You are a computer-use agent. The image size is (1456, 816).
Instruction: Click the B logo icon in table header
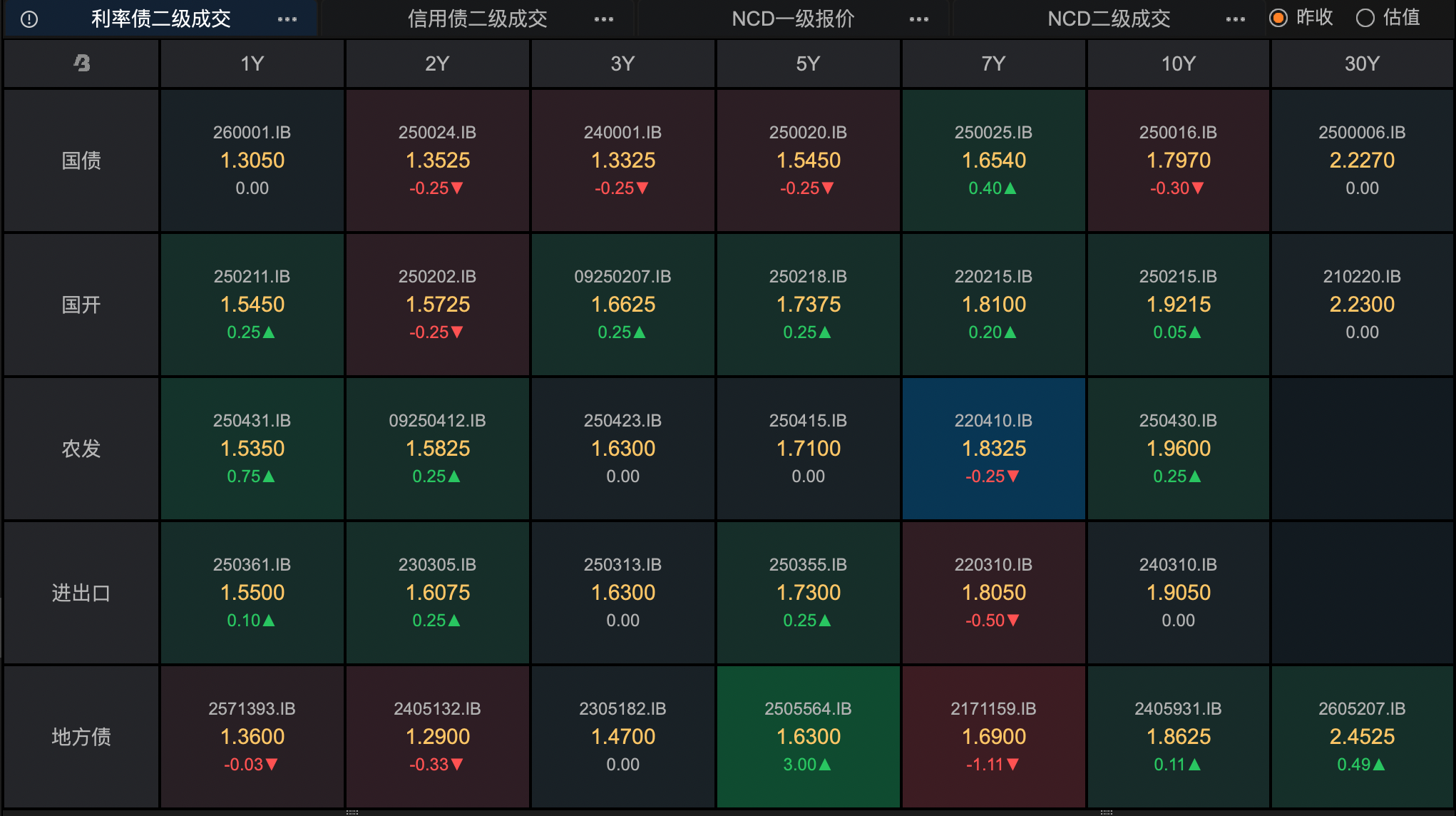(82, 63)
